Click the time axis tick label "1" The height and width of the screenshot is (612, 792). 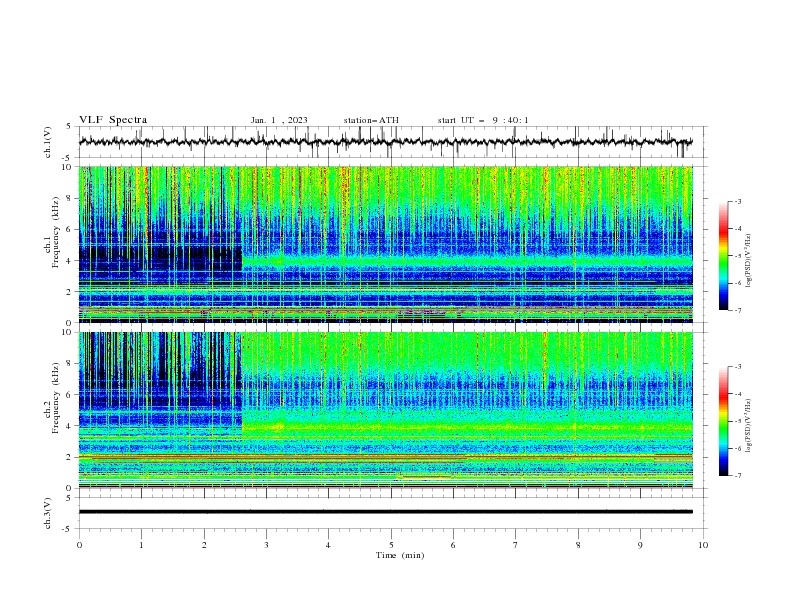(x=141, y=545)
